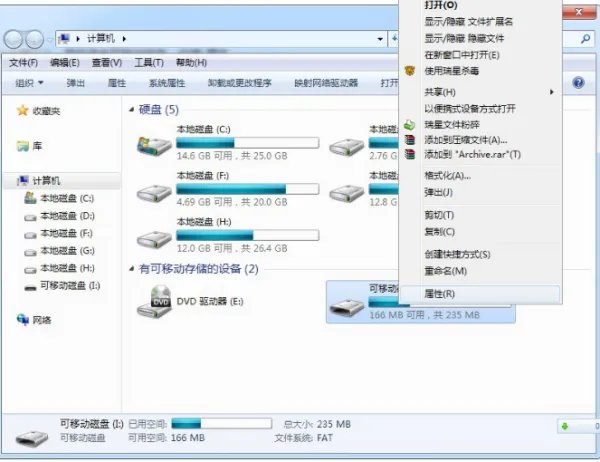This screenshot has height=462, width=600.
Task: Click 弹出 button in toolbar
Action: pos(75,83)
